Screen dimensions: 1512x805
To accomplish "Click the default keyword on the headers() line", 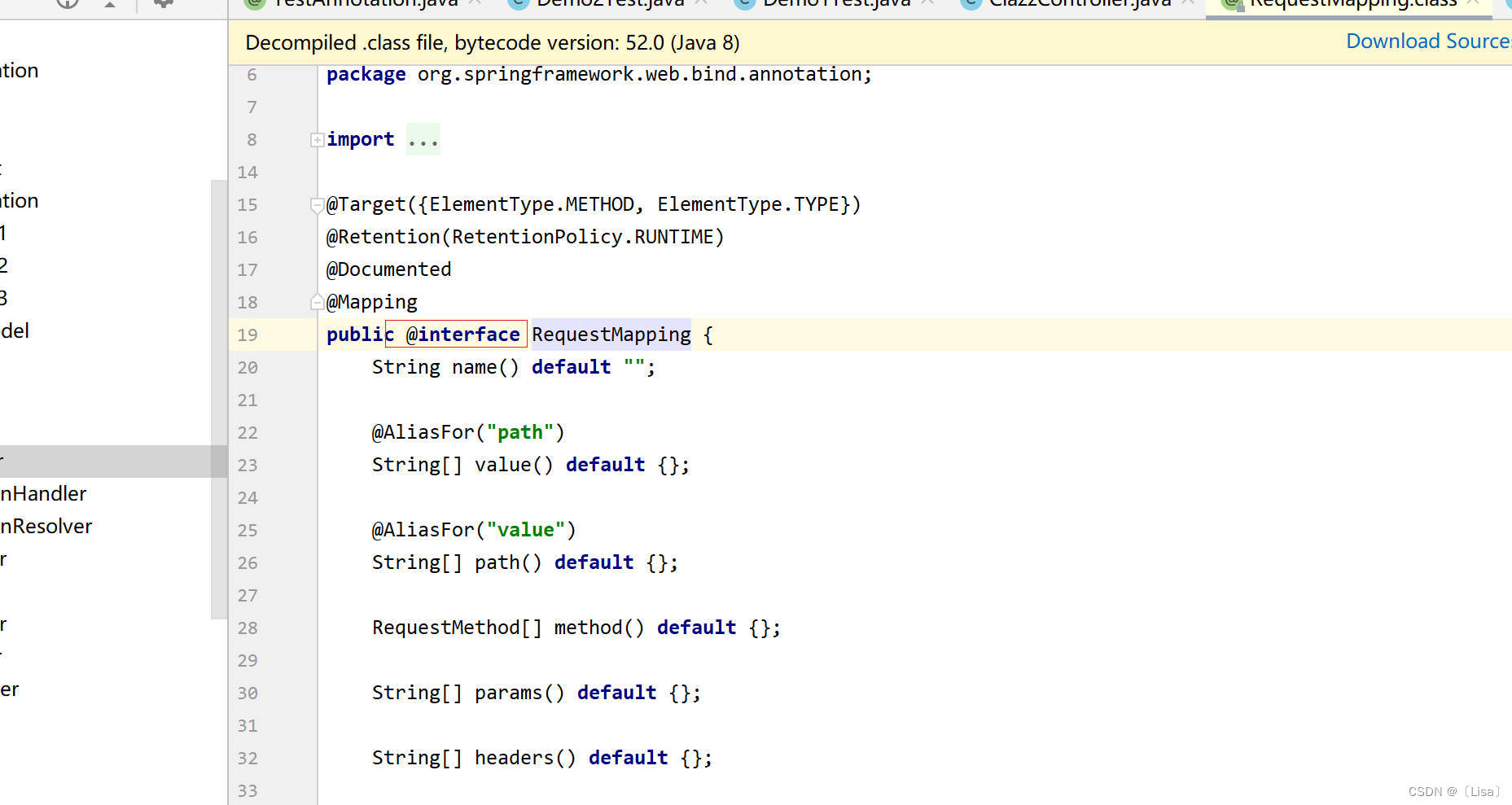I will (628, 758).
